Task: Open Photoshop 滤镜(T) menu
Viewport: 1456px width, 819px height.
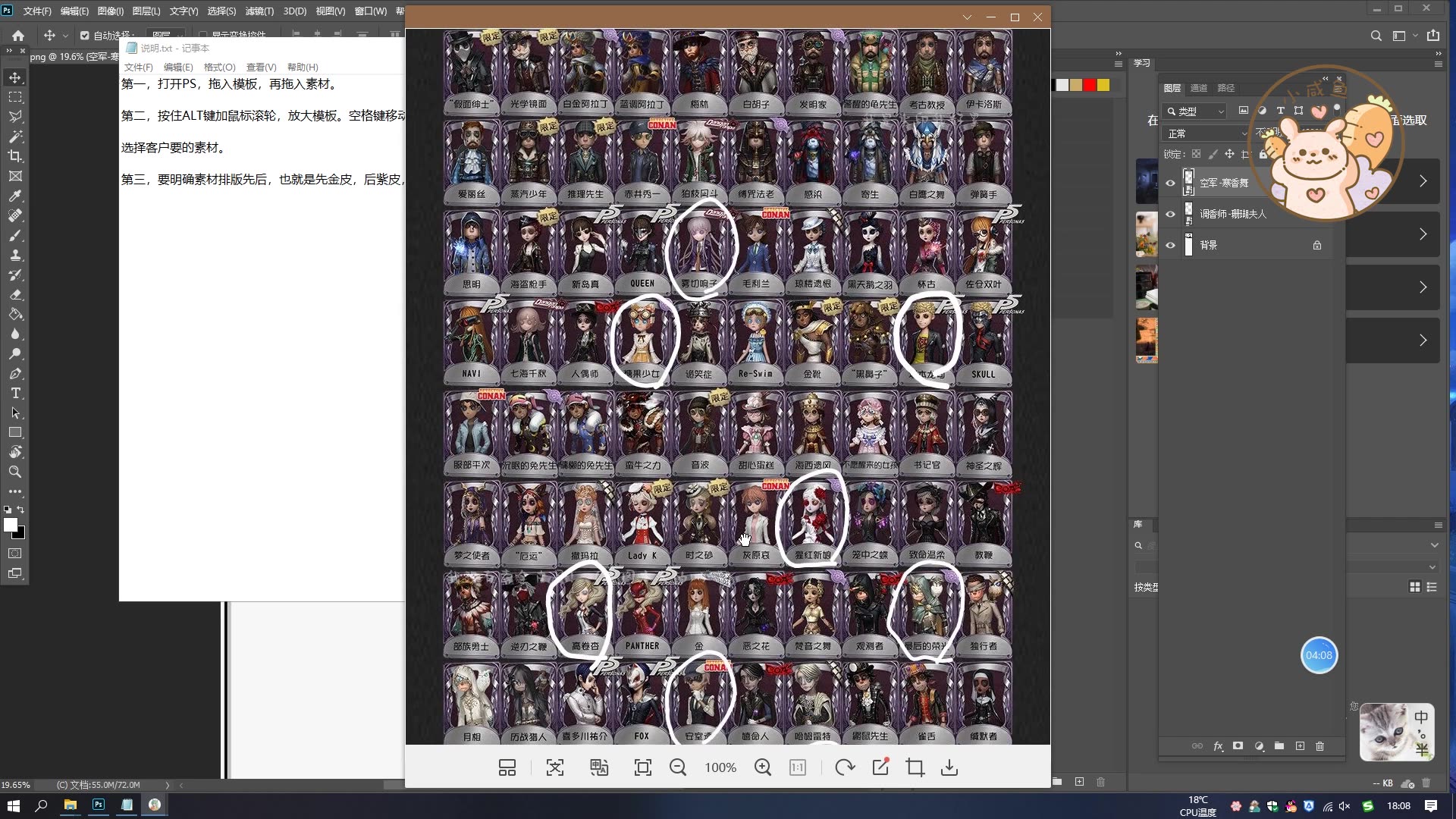Action: 259,11
